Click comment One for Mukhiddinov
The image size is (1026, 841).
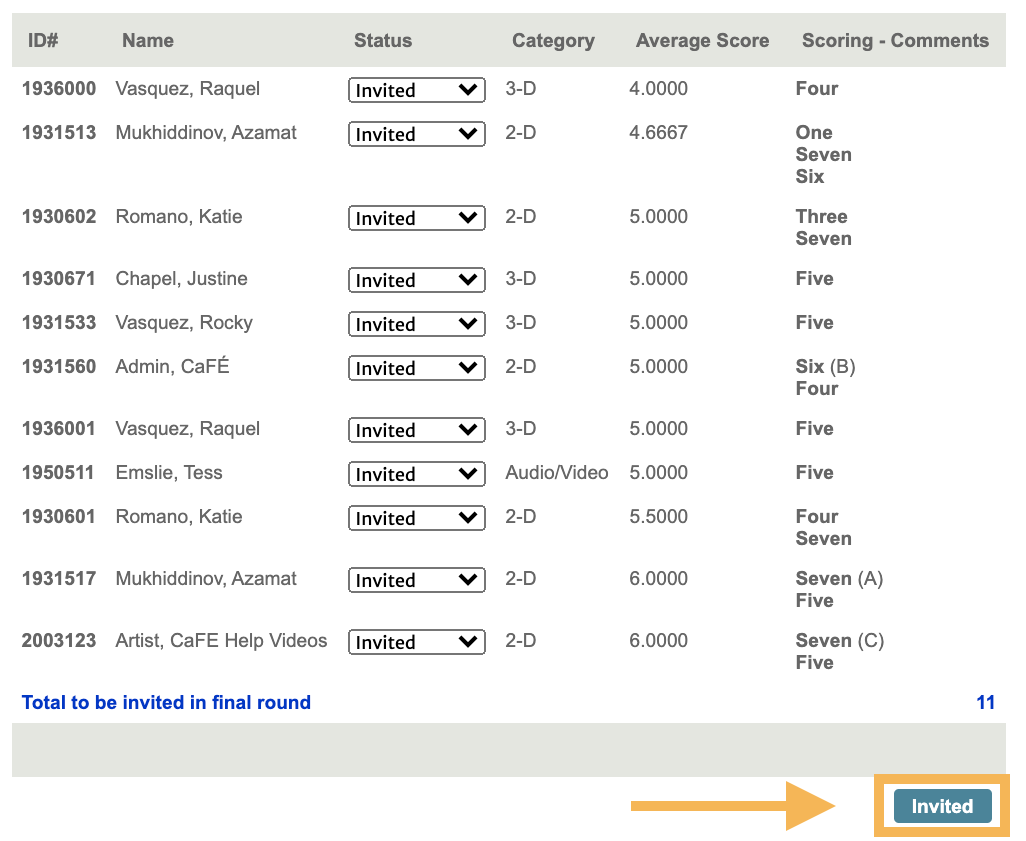click(x=814, y=132)
